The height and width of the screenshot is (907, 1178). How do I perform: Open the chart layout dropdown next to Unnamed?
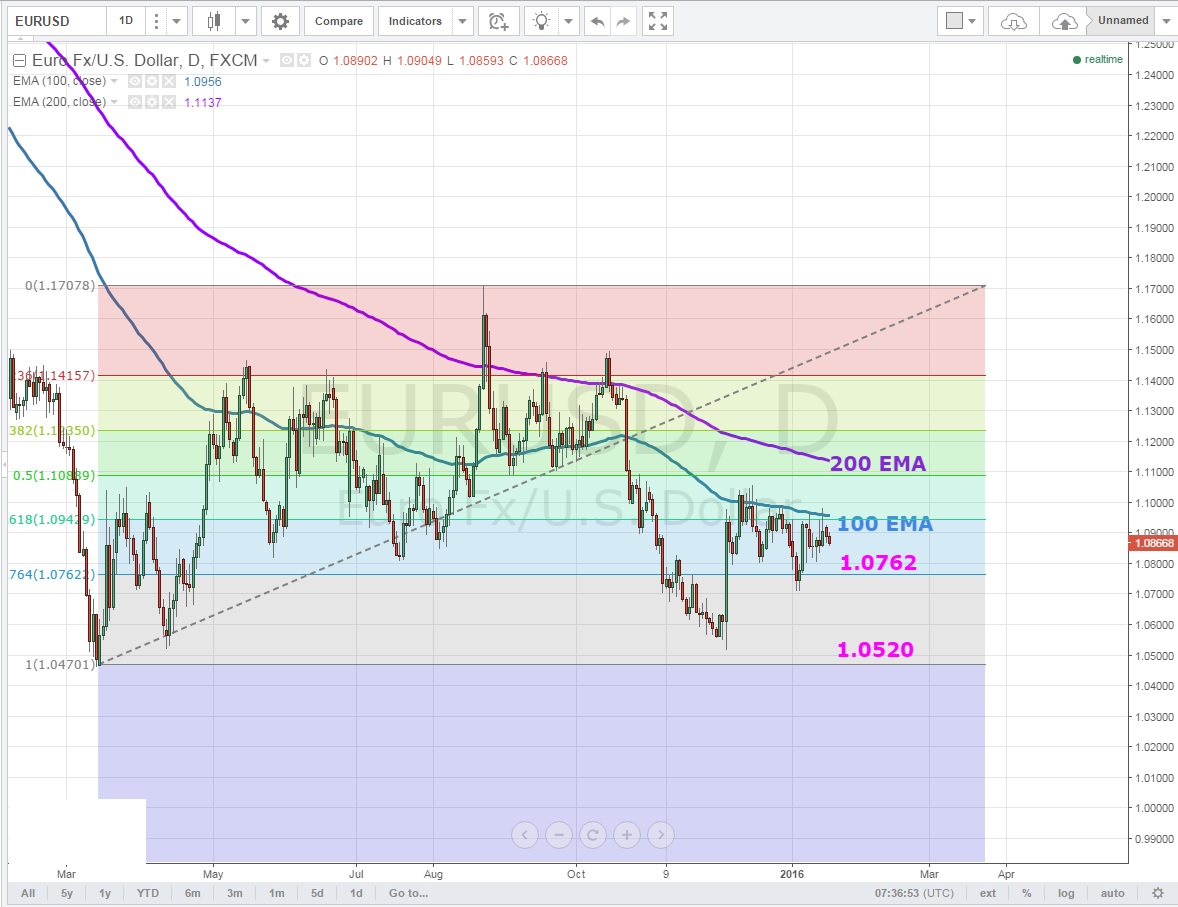1166,21
